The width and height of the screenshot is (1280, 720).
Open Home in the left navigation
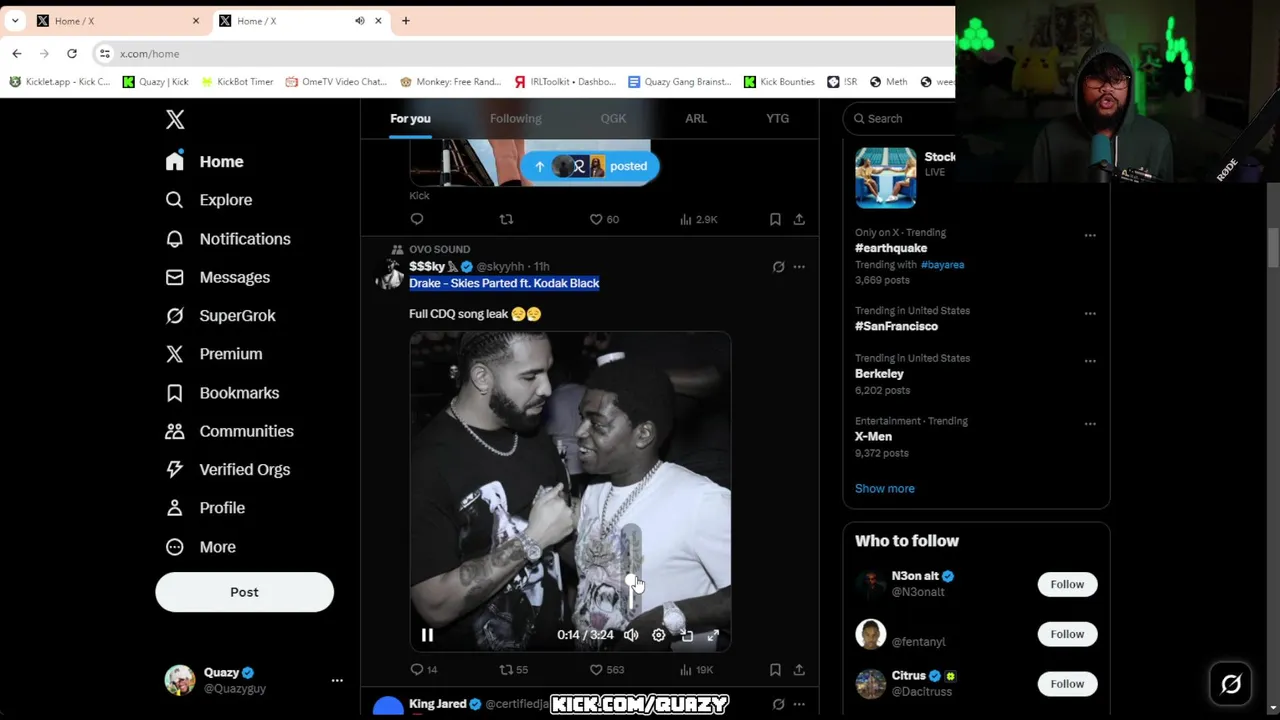point(205,161)
